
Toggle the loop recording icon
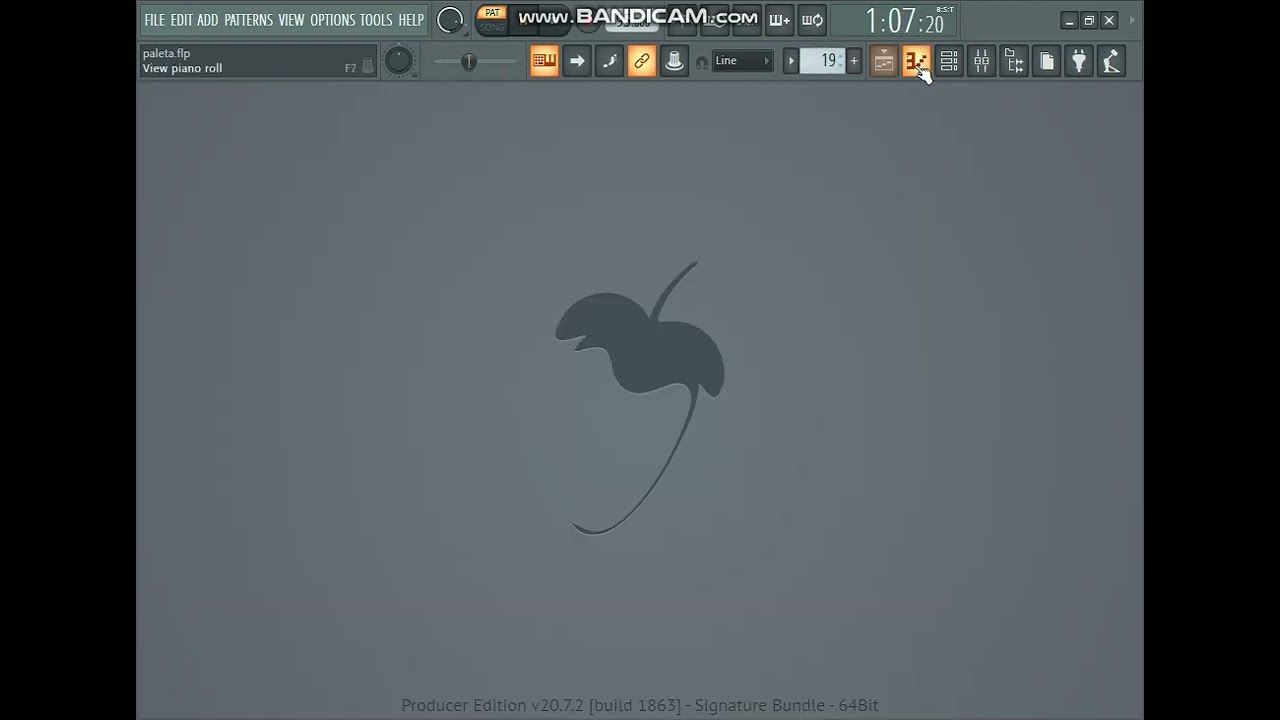[812, 20]
